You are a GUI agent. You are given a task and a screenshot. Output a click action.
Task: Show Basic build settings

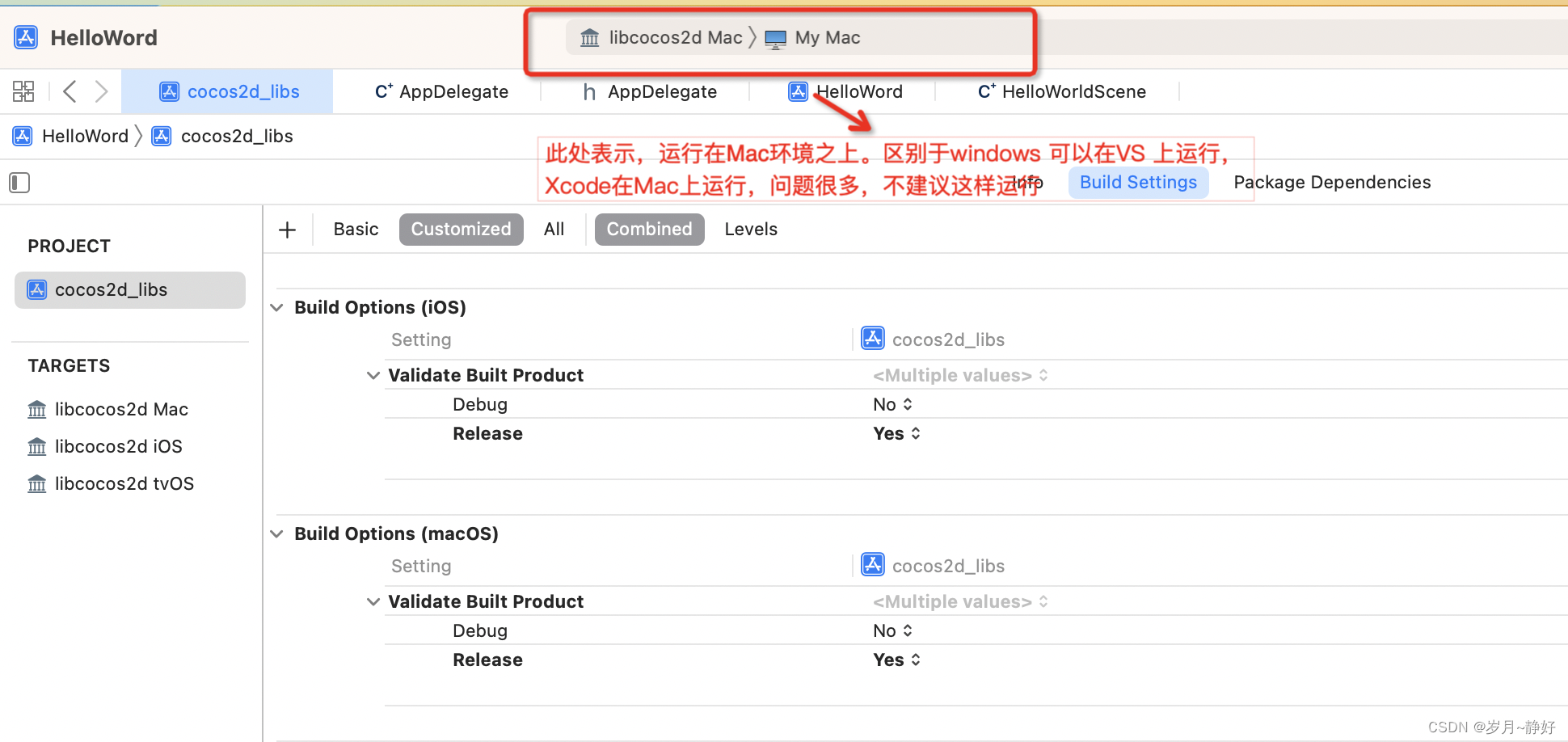coord(356,229)
